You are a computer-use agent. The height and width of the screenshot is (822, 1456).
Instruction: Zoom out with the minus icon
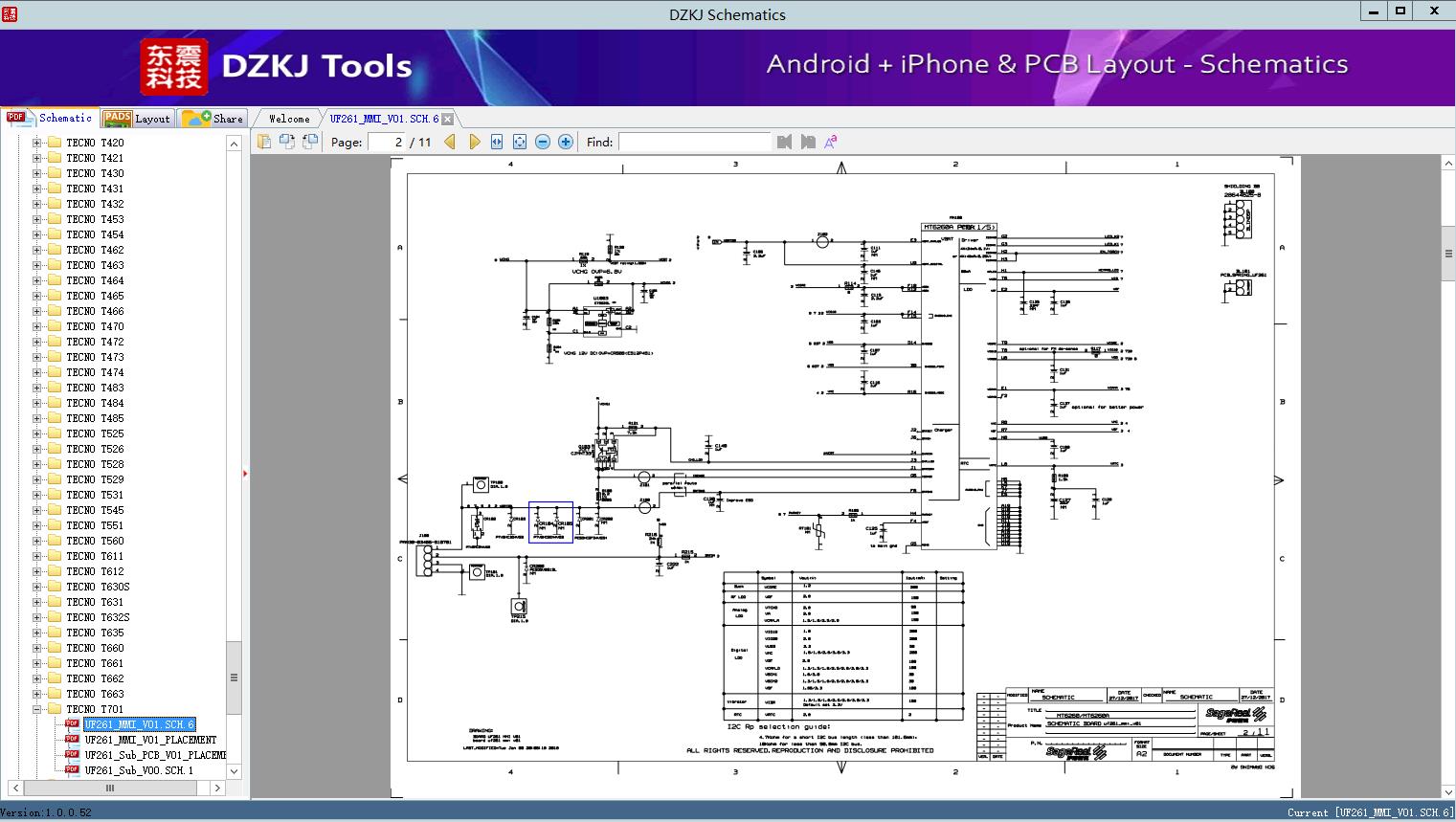coord(543,142)
